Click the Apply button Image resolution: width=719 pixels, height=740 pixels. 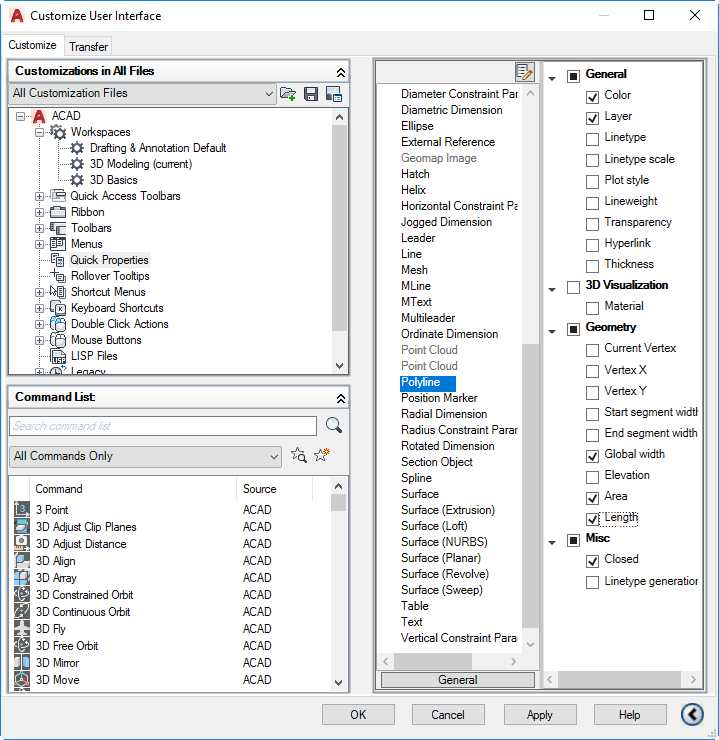[540, 715]
